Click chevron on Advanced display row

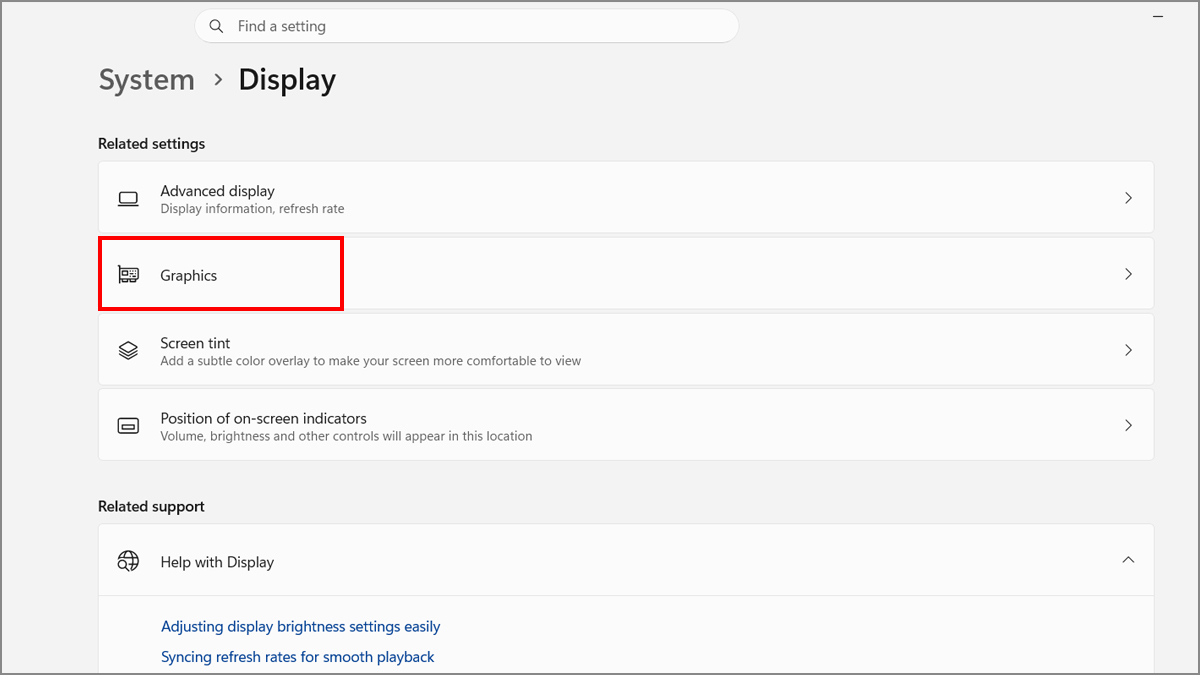coord(1128,198)
